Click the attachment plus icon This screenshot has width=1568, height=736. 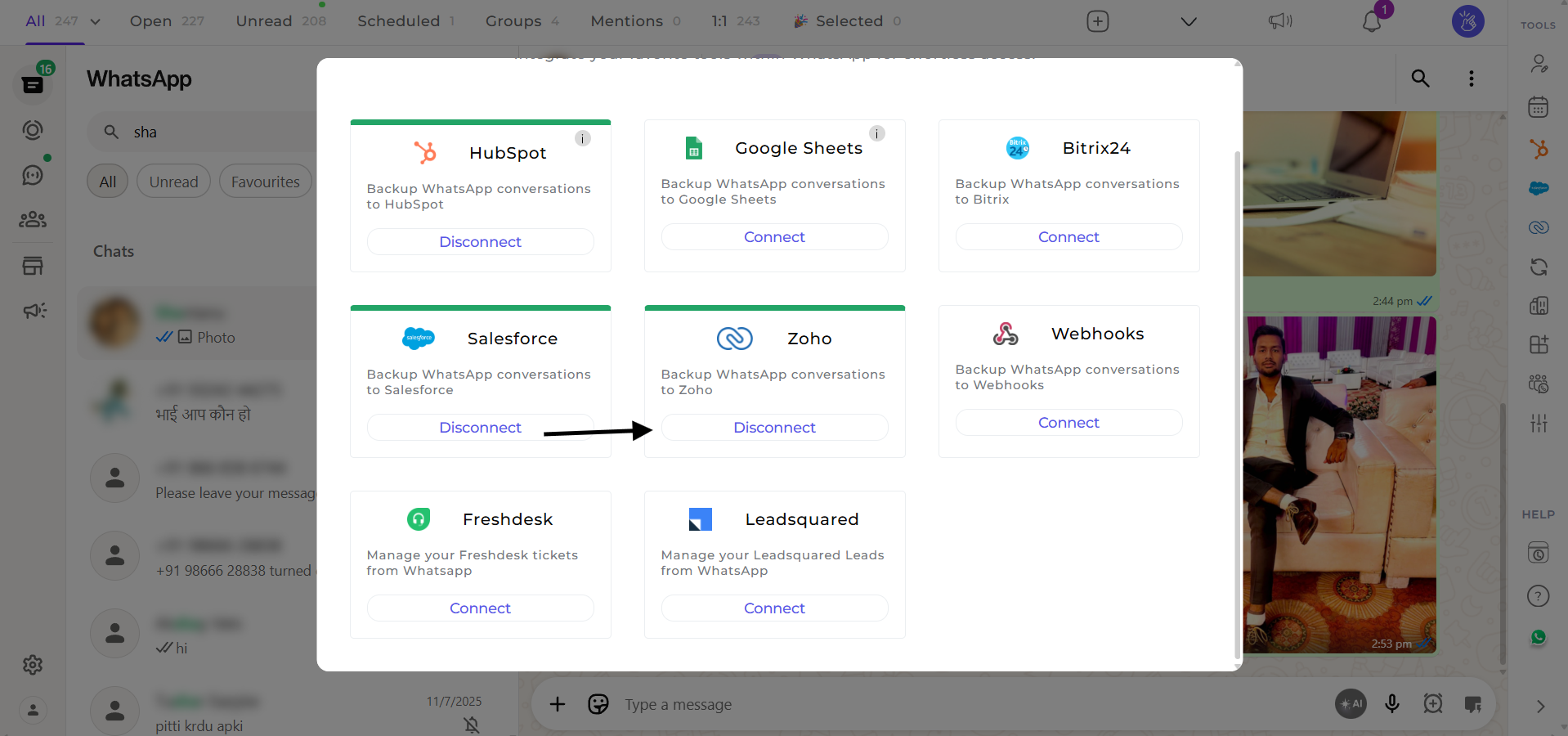click(x=558, y=704)
